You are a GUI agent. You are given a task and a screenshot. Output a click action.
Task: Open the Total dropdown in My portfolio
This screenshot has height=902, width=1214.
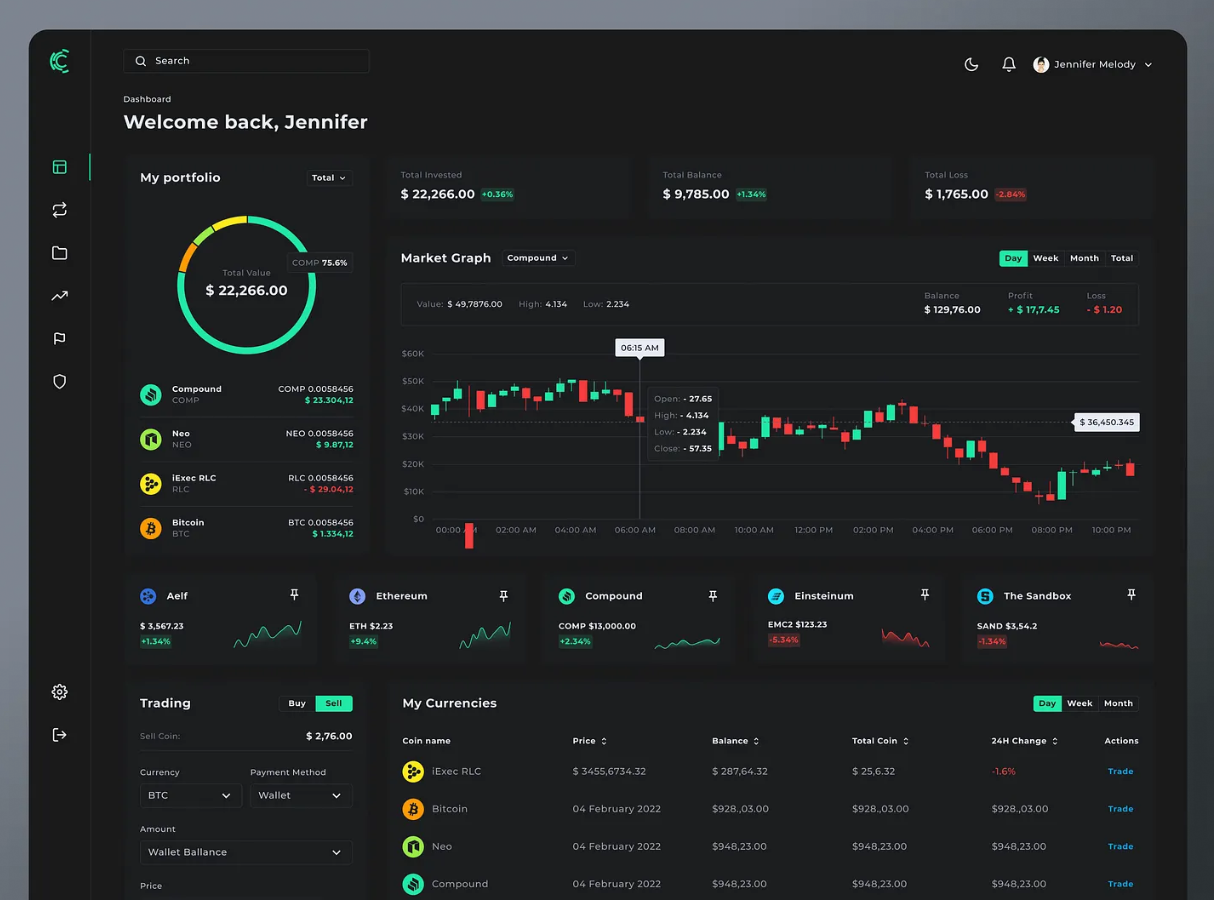pos(329,177)
